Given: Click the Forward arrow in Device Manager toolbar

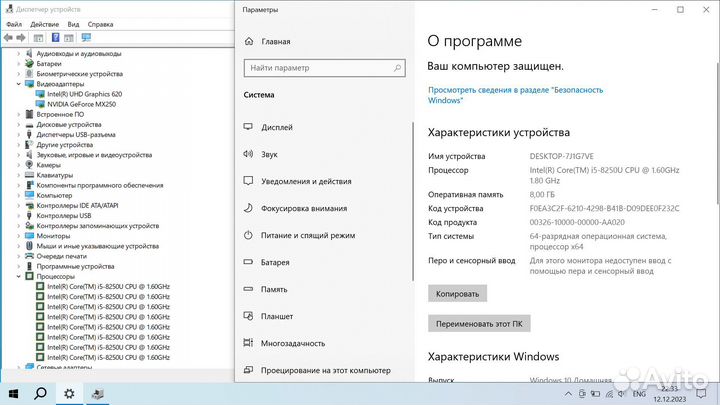Looking at the screenshot, I should 21,38.
